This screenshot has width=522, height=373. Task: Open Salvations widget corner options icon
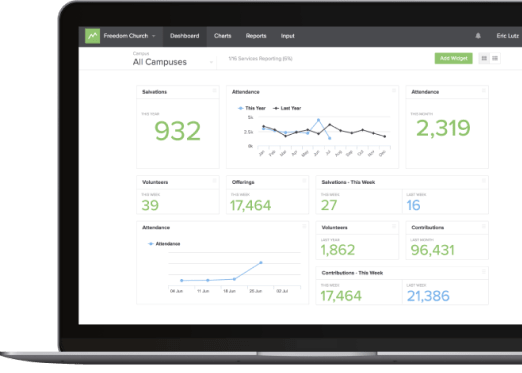(x=215, y=91)
